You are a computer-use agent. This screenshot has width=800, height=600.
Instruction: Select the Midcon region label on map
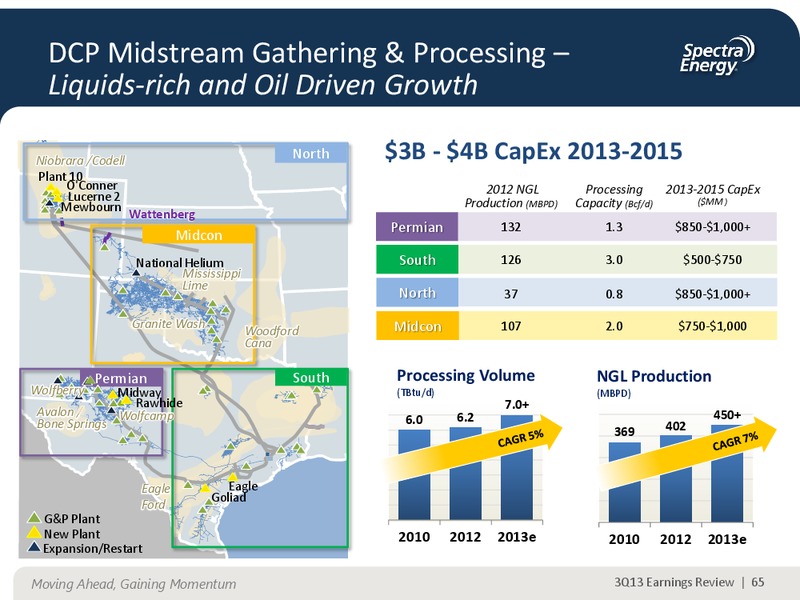pos(198,235)
